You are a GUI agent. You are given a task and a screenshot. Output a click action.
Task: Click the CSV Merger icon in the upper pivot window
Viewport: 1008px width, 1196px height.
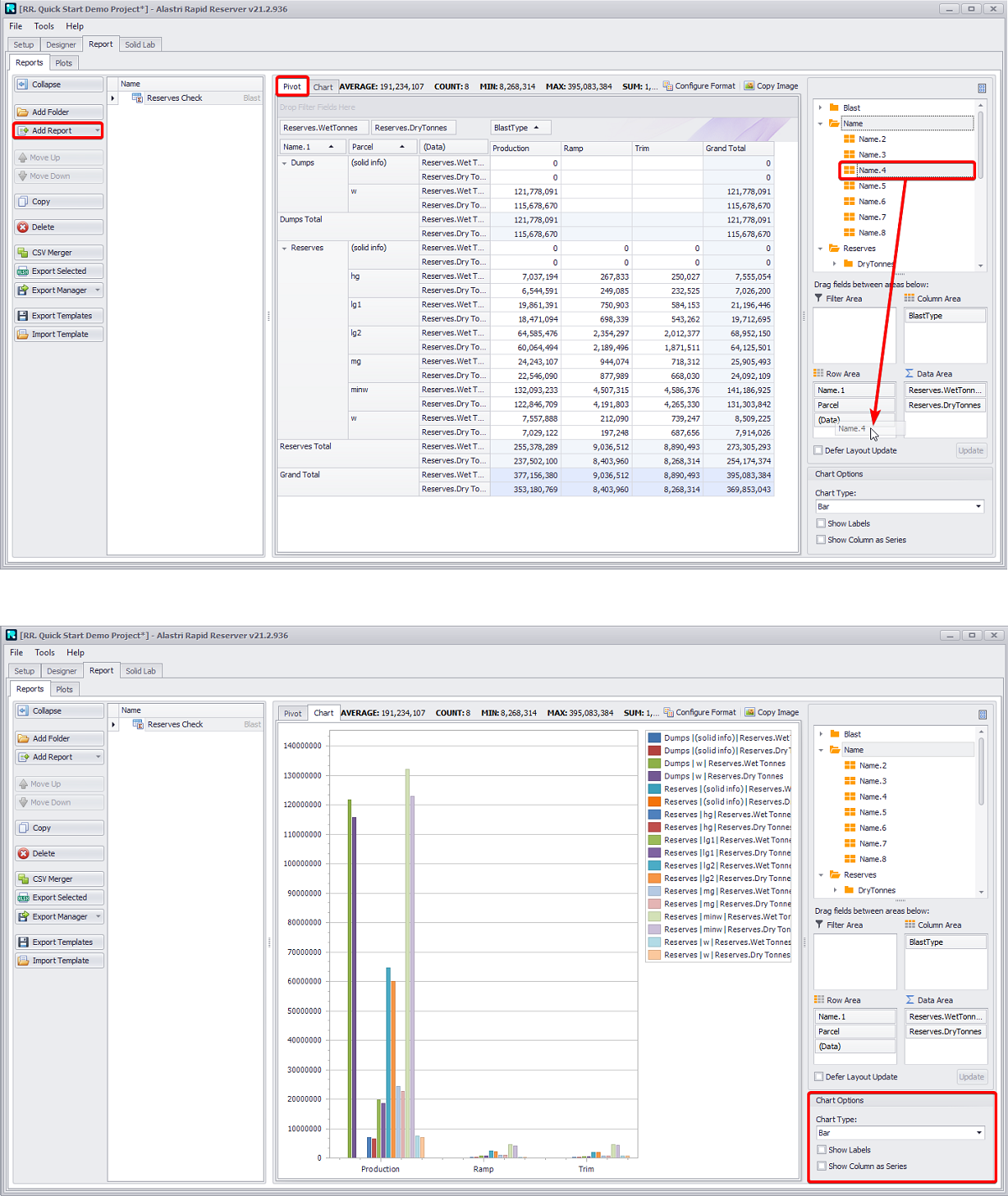click(x=24, y=253)
